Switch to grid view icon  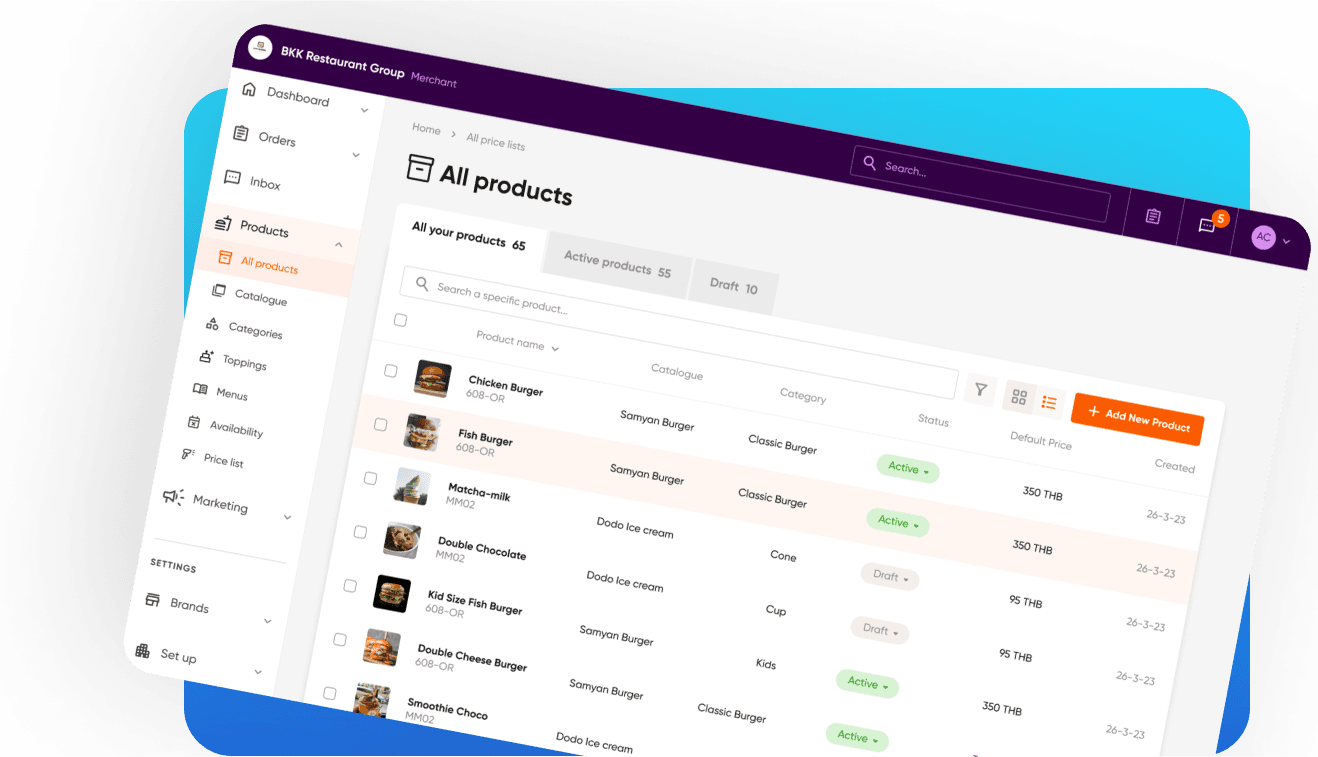point(1019,396)
